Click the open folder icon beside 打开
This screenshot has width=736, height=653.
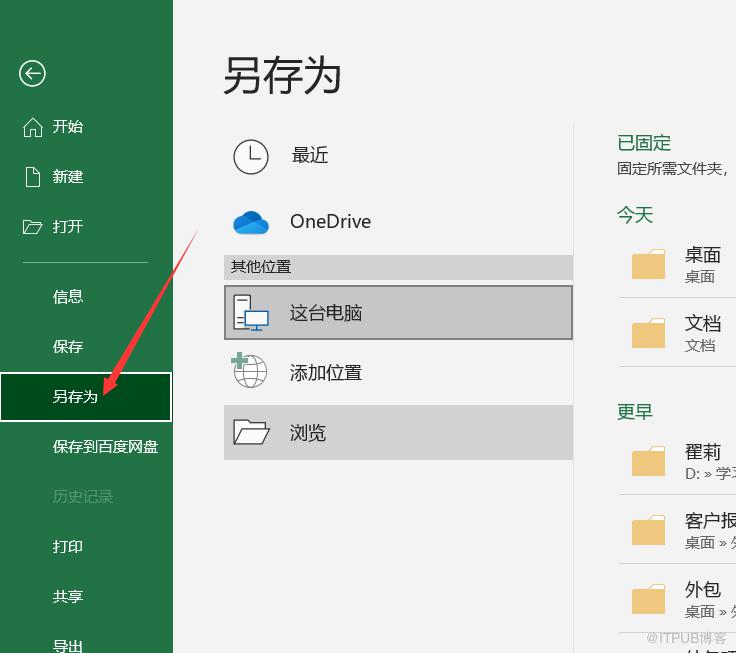point(32,227)
